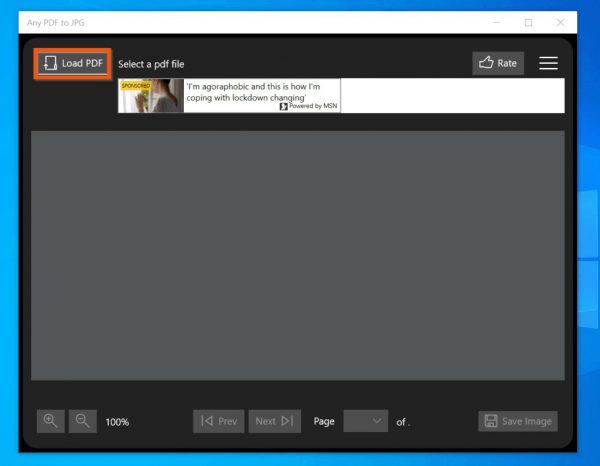Rate the app with thumbs-up button

pyautogui.click(x=498, y=63)
